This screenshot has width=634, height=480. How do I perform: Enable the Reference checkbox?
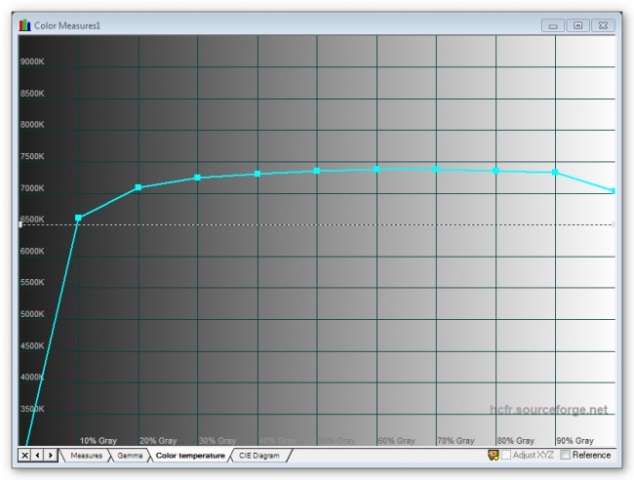pos(566,455)
